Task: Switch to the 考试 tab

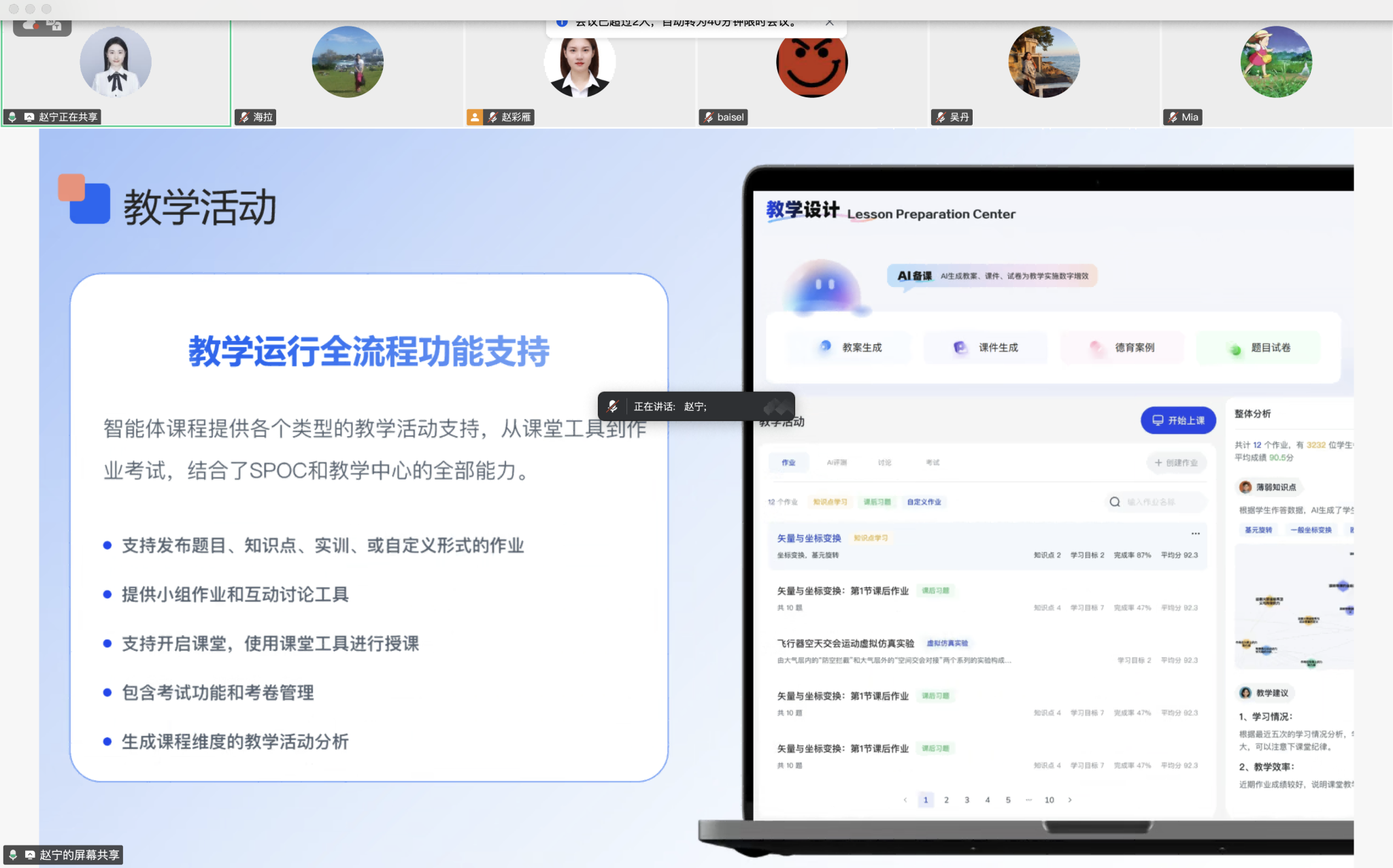Action: pos(933,463)
